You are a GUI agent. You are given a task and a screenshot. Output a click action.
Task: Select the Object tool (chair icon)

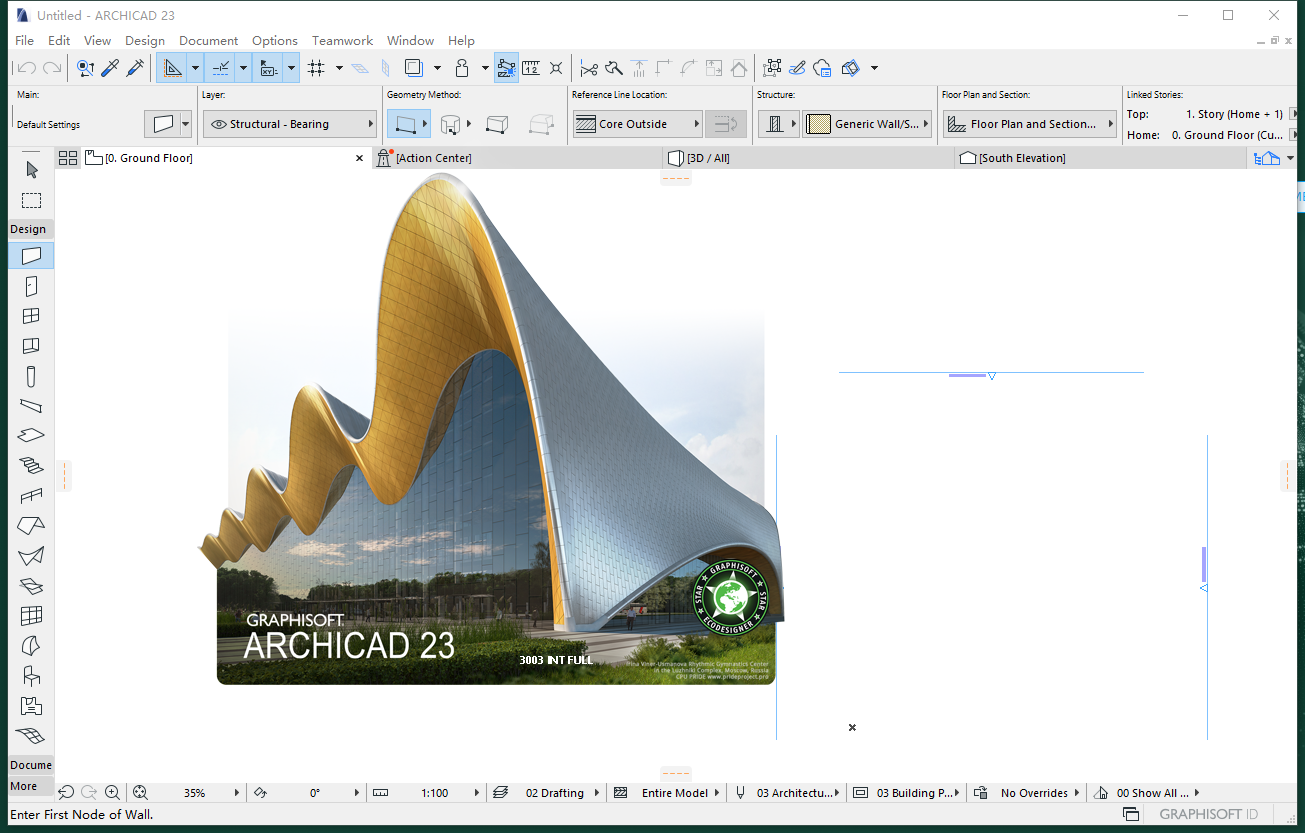(31, 676)
